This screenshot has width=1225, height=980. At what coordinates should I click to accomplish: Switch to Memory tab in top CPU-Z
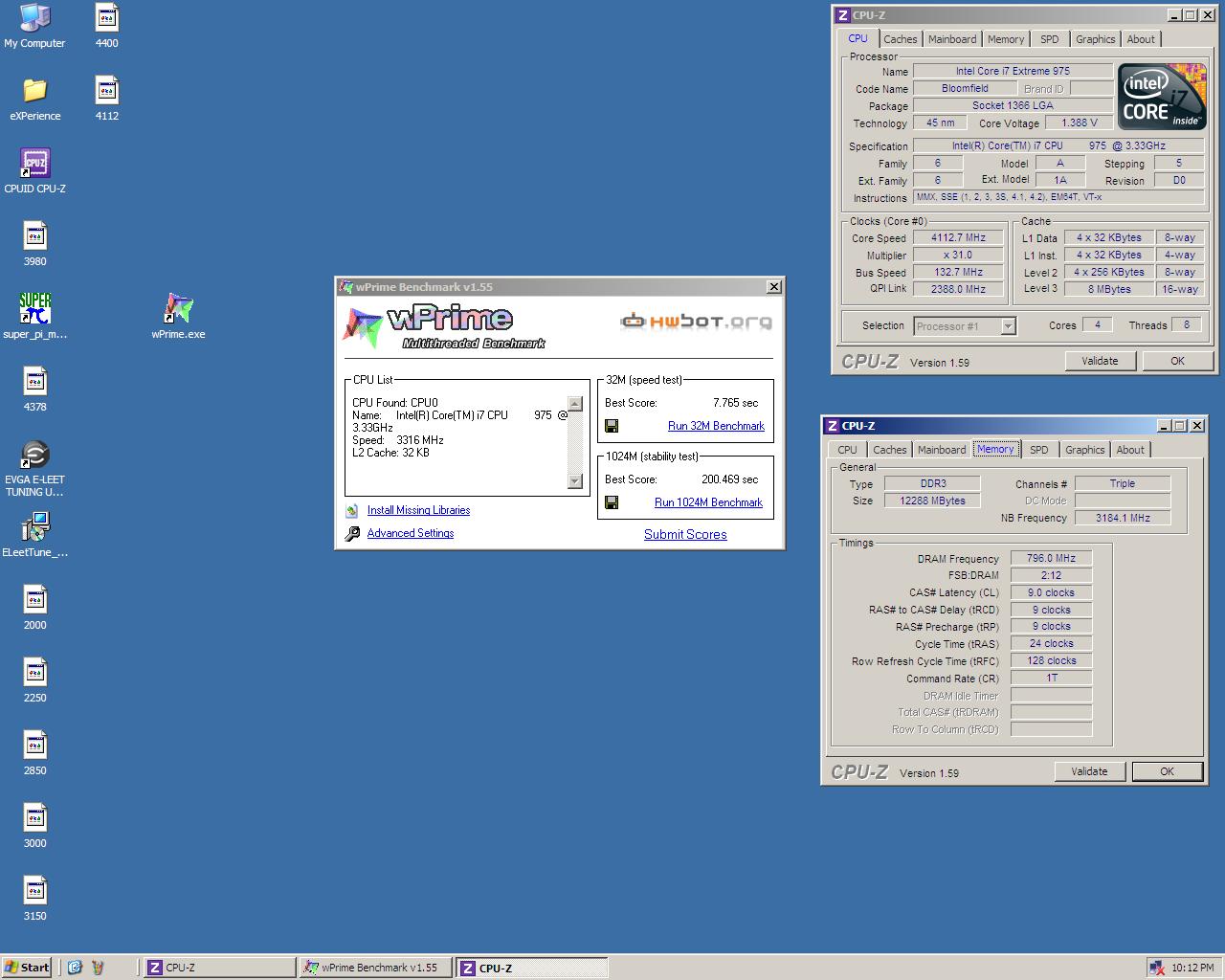click(x=1006, y=39)
